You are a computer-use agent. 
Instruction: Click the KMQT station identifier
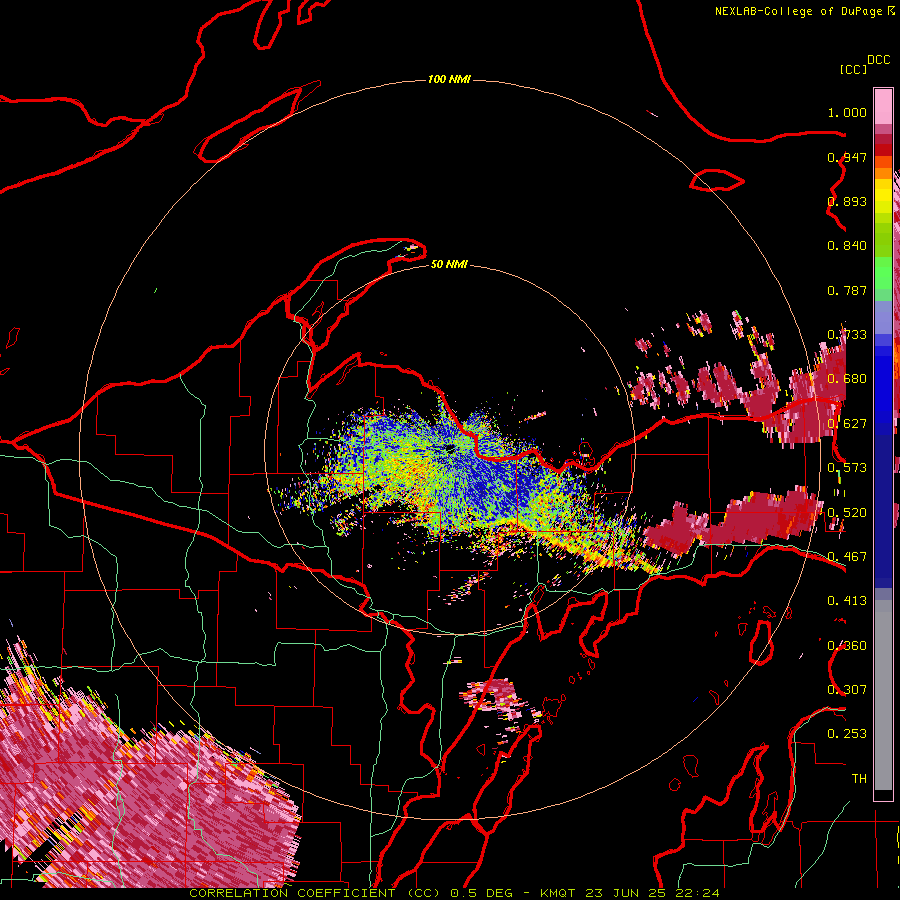(x=557, y=893)
